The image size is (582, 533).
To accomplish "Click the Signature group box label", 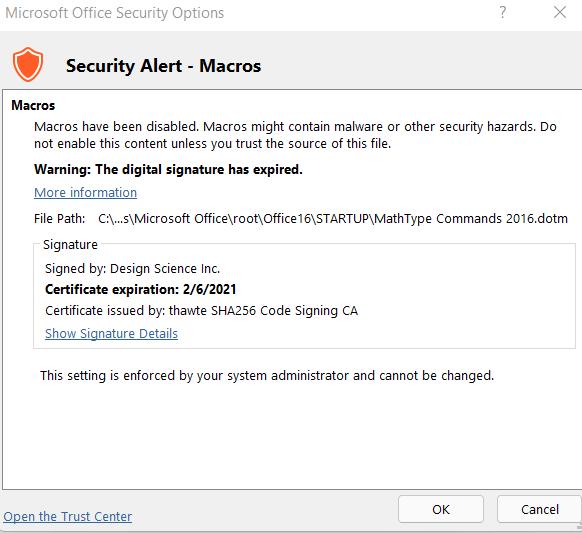I will pos(70,245).
